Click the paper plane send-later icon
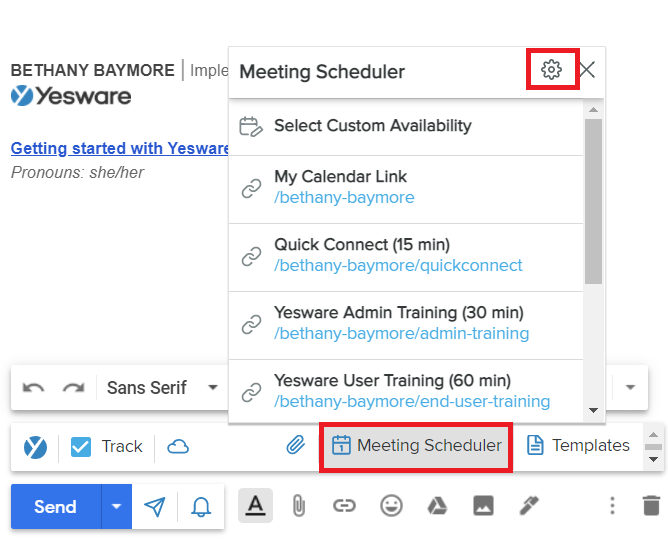Screen dimensions: 668x542 click(154, 507)
